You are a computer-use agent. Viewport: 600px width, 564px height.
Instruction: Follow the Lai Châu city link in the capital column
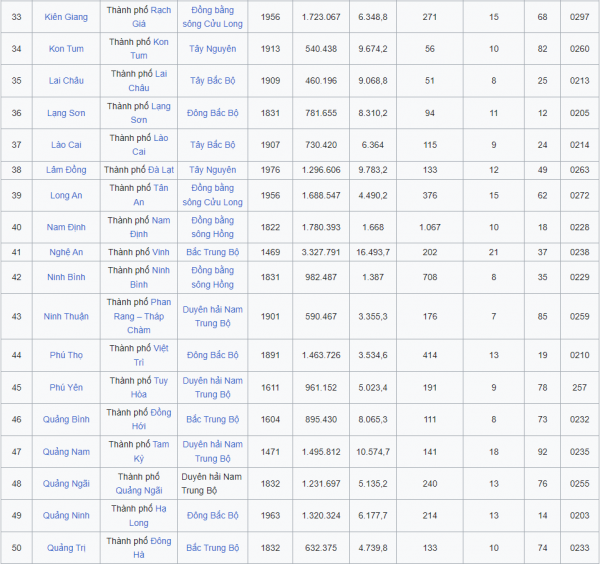coord(148,81)
